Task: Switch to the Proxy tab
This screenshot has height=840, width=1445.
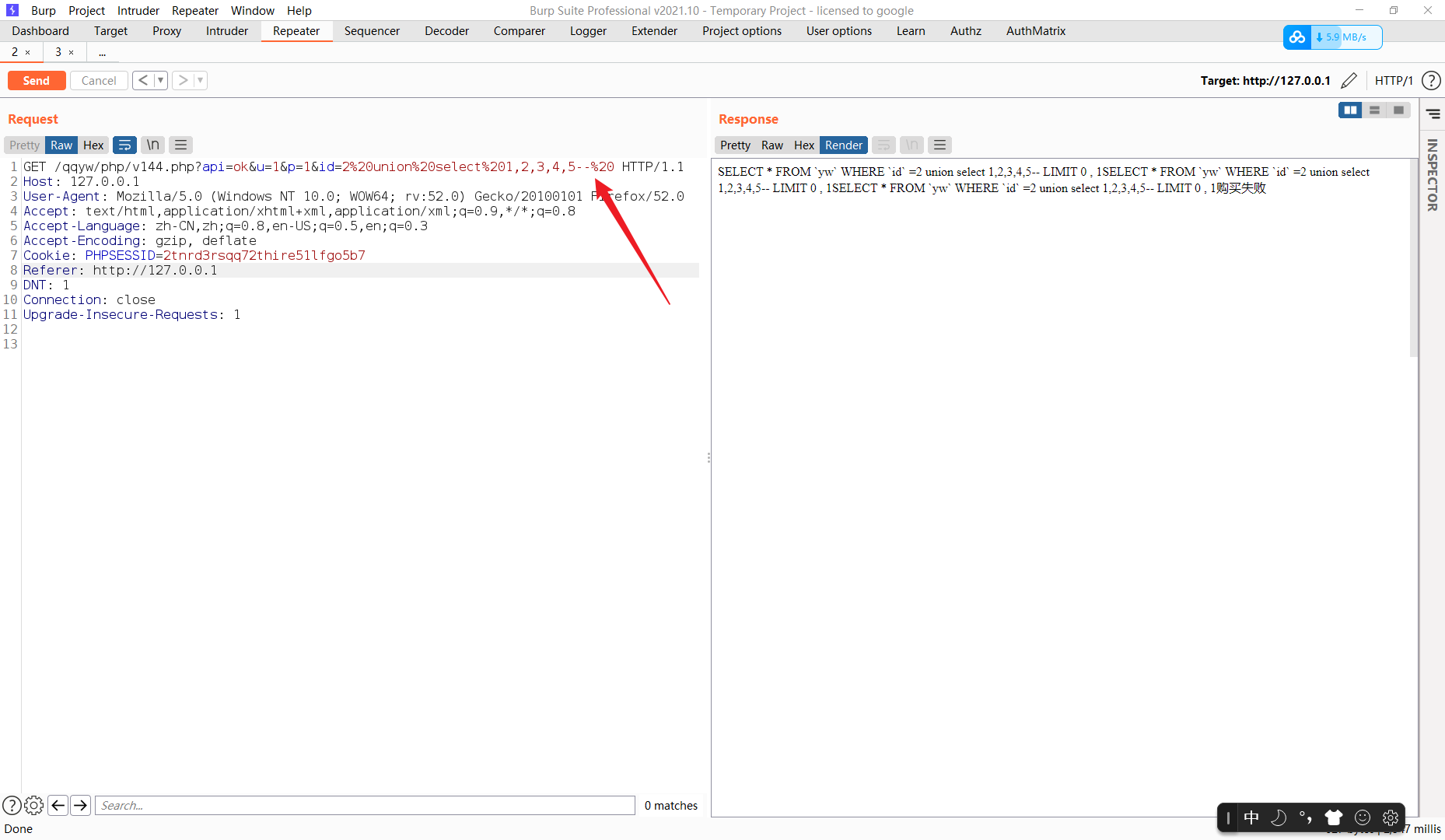Action: 167,31
